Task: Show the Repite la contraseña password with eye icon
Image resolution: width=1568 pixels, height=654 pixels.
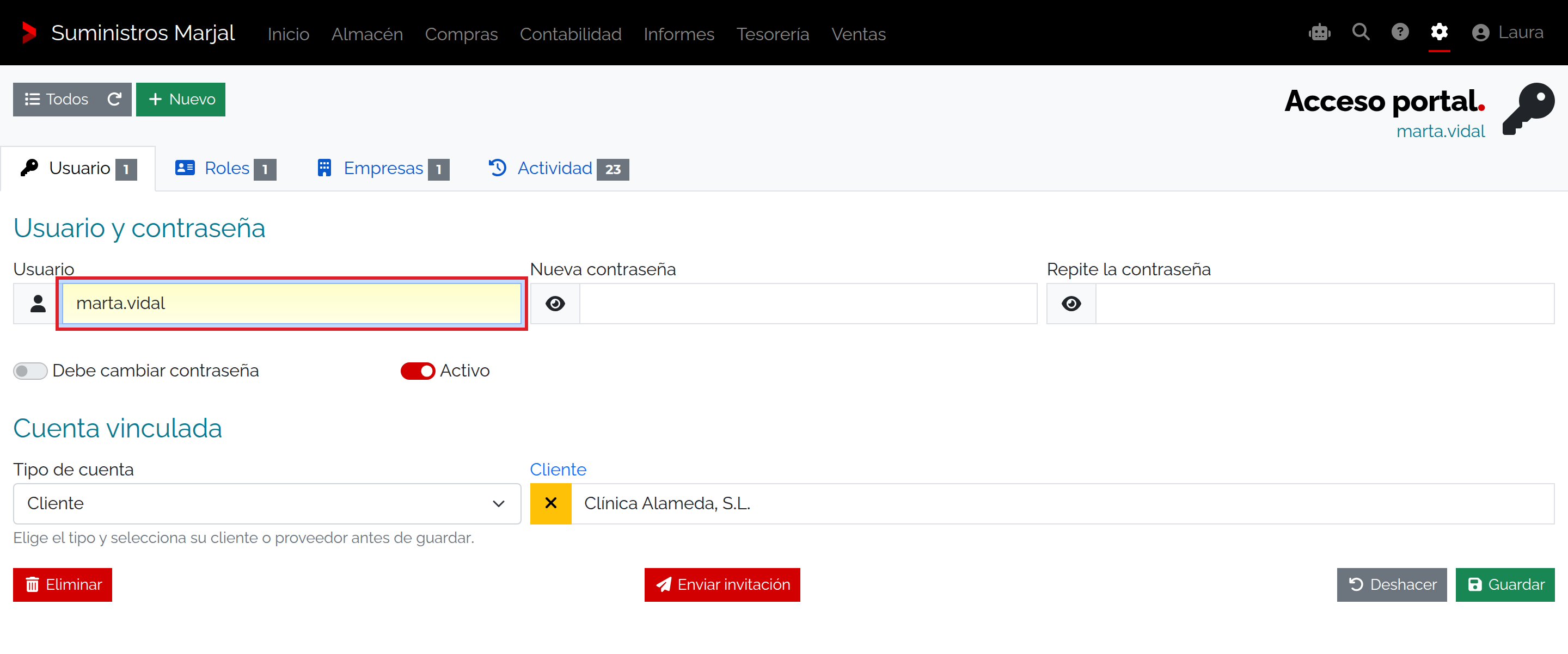Action: [1071, 303]
